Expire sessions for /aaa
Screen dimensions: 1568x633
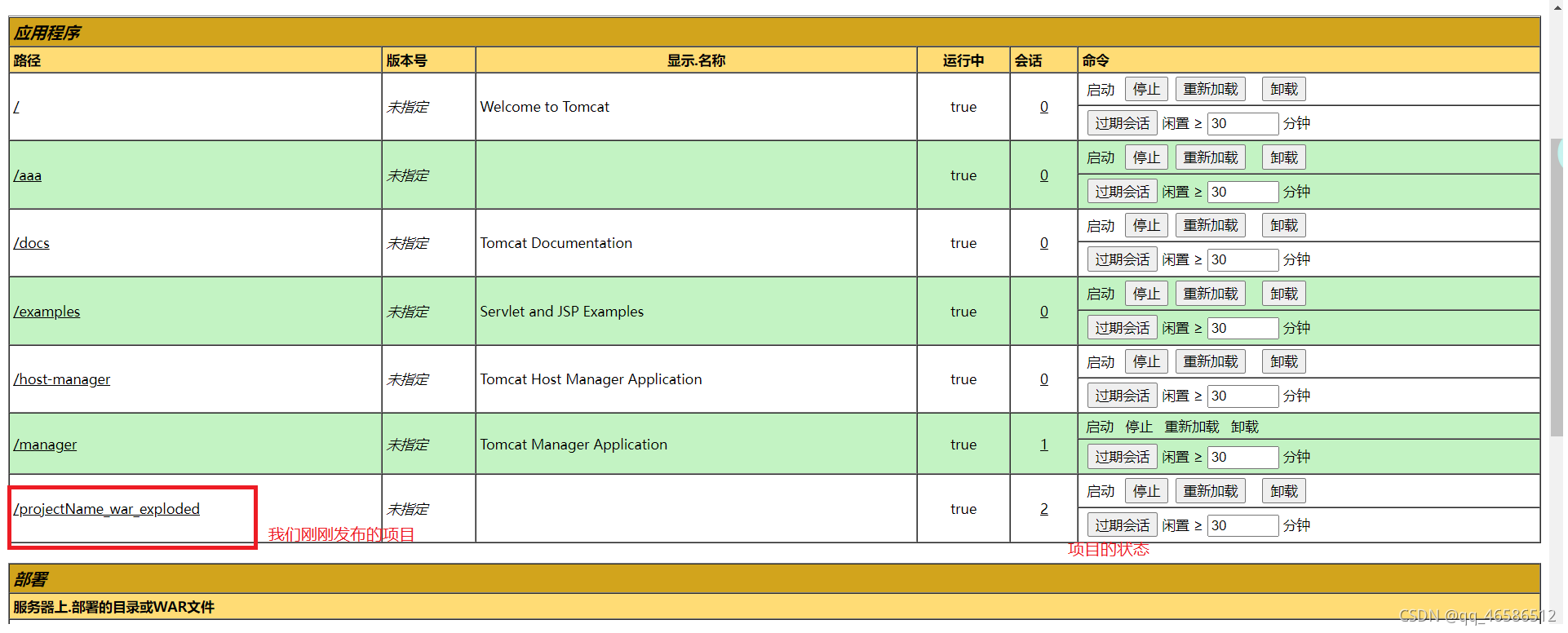1123,192
